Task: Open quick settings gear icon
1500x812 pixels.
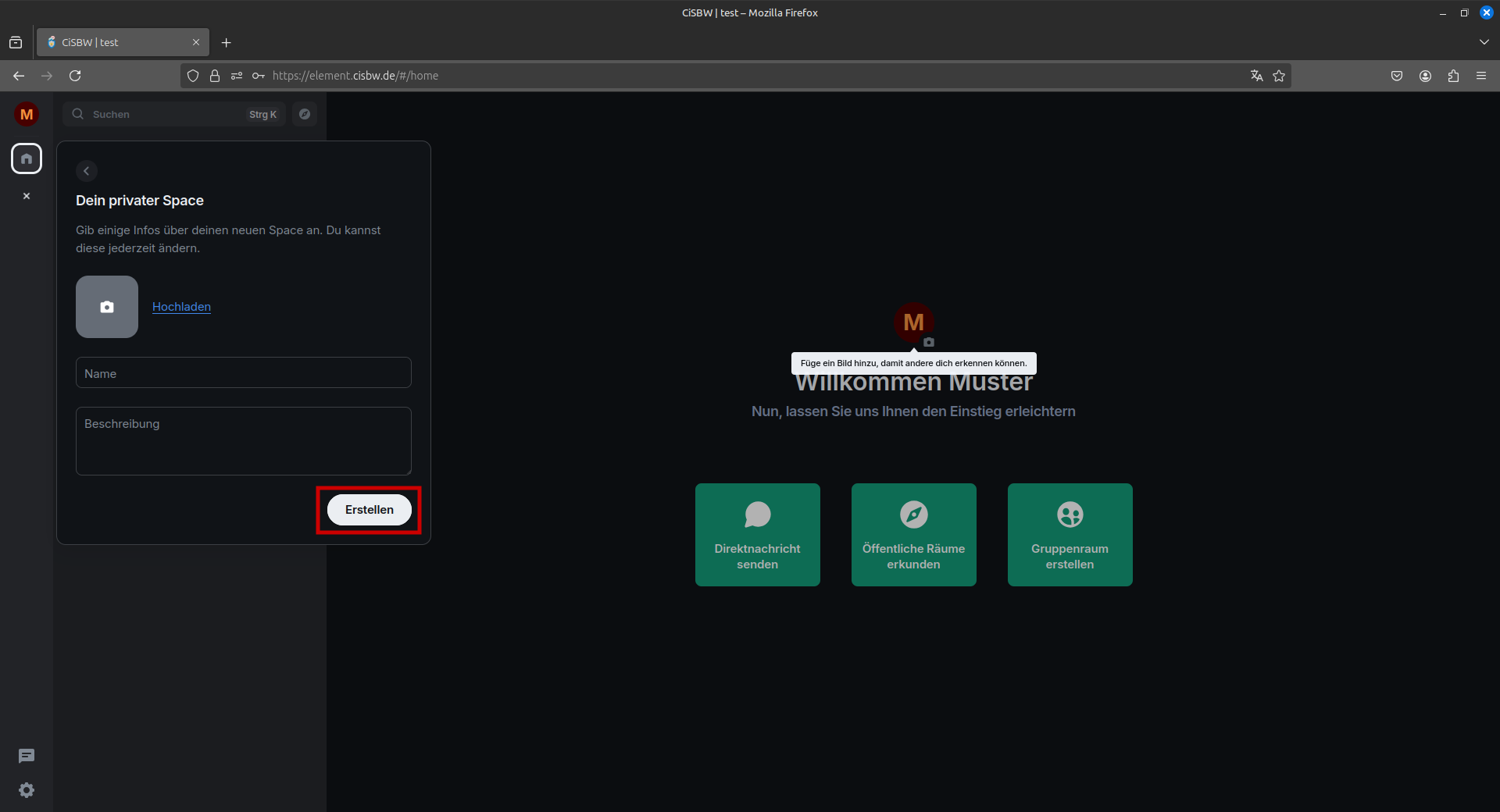Action: click(27, 790)
